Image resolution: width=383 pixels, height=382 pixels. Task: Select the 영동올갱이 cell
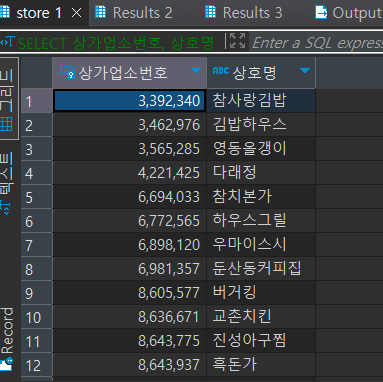point(261,149)
